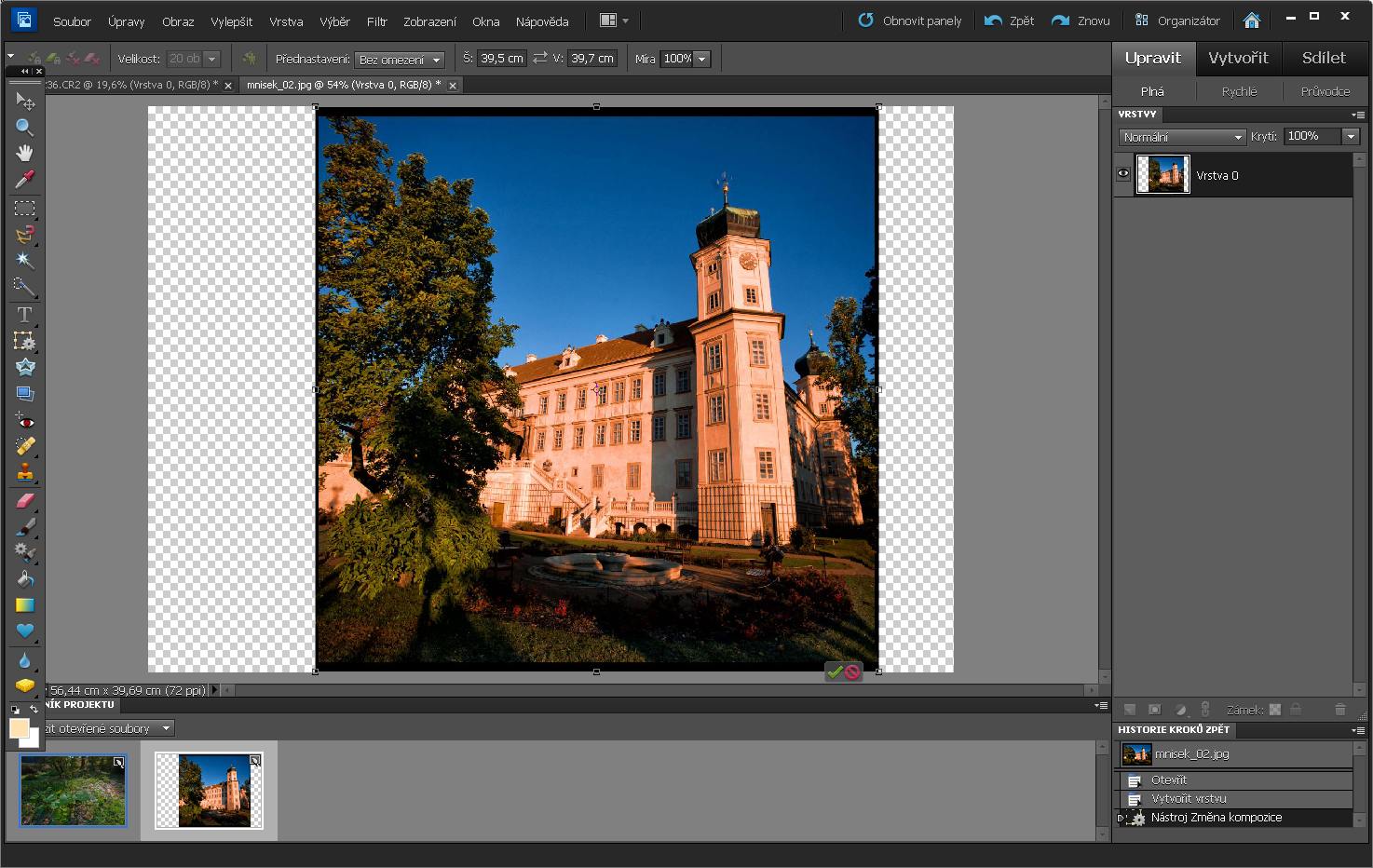This screenshot has width=1373, height=868.
Task: Pick the Hand tool
Action: tap(25, 153)
